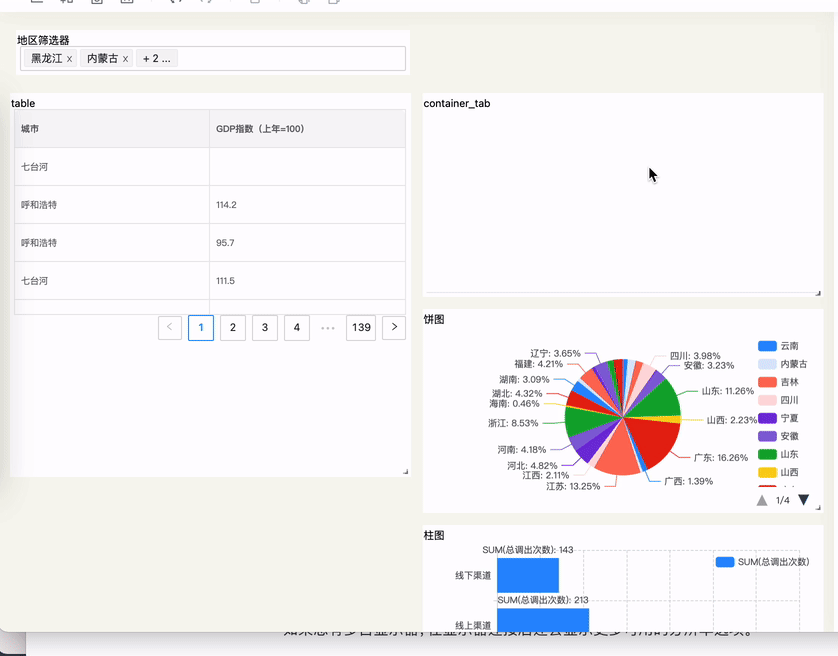Remove the 黑龙江 filter tag
Image resolution: width=838 pixels, height=656 pixels.
(x=68, y=58)
